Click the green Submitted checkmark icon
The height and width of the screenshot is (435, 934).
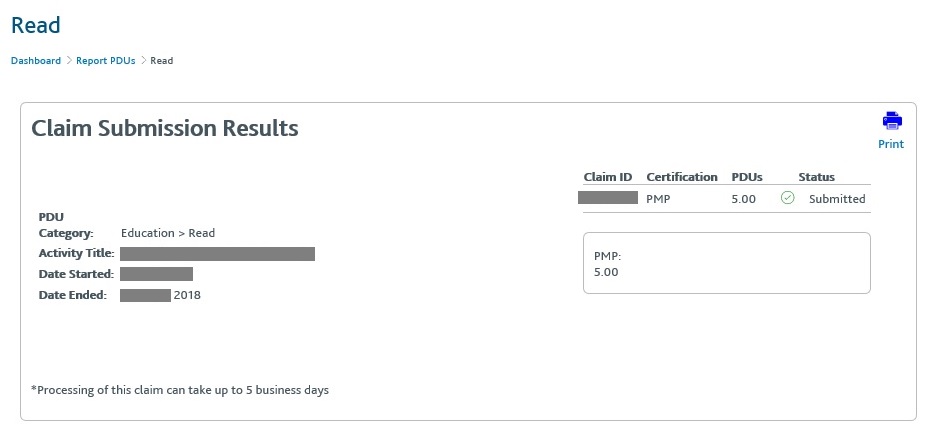787,198
